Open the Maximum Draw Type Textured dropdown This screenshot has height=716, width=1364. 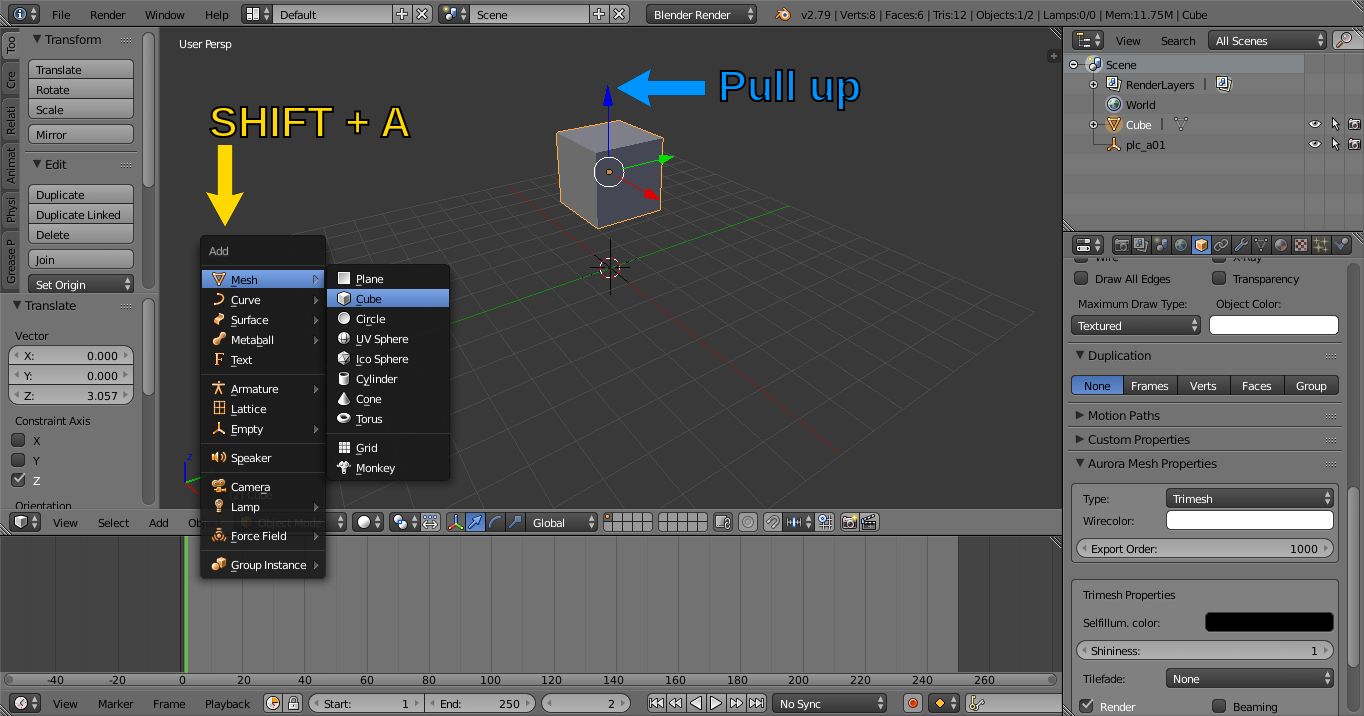point(1136,326)
